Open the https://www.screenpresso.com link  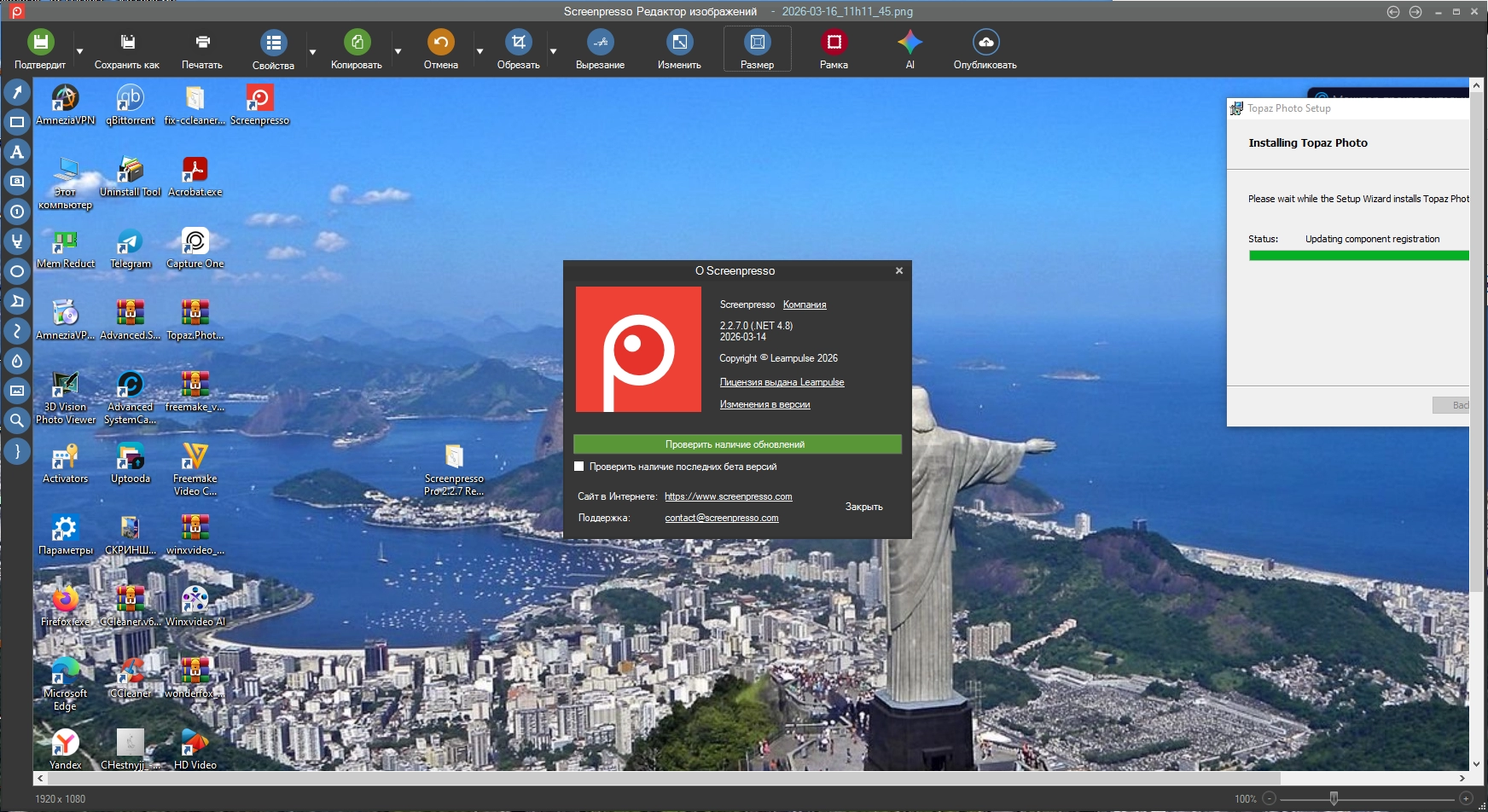pos(728,496)
